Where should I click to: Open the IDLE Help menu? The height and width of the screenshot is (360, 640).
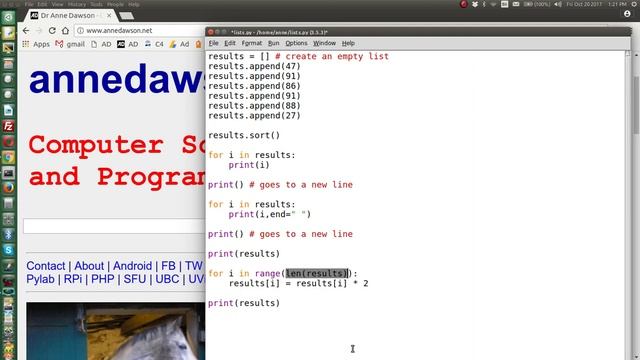tap(348, 43)
